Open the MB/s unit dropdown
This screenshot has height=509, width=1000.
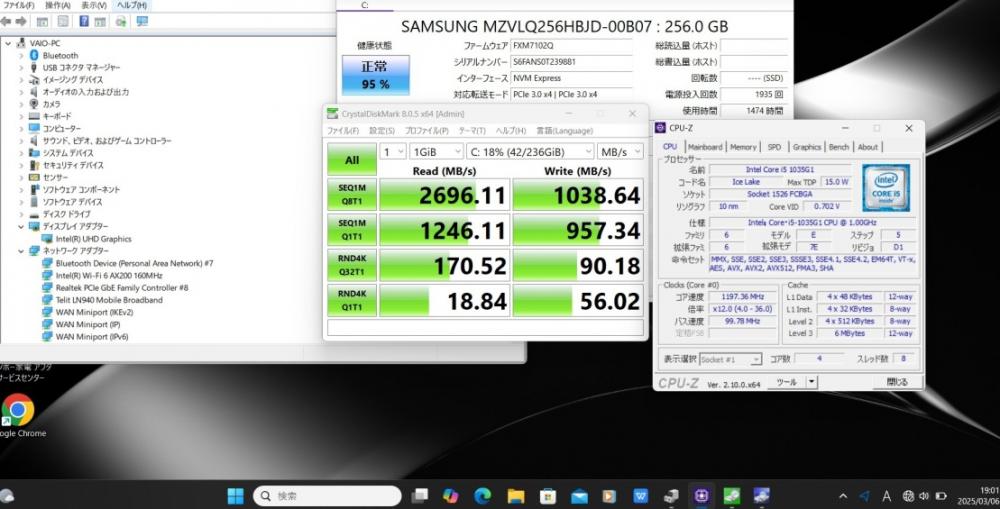coord(620,152)
